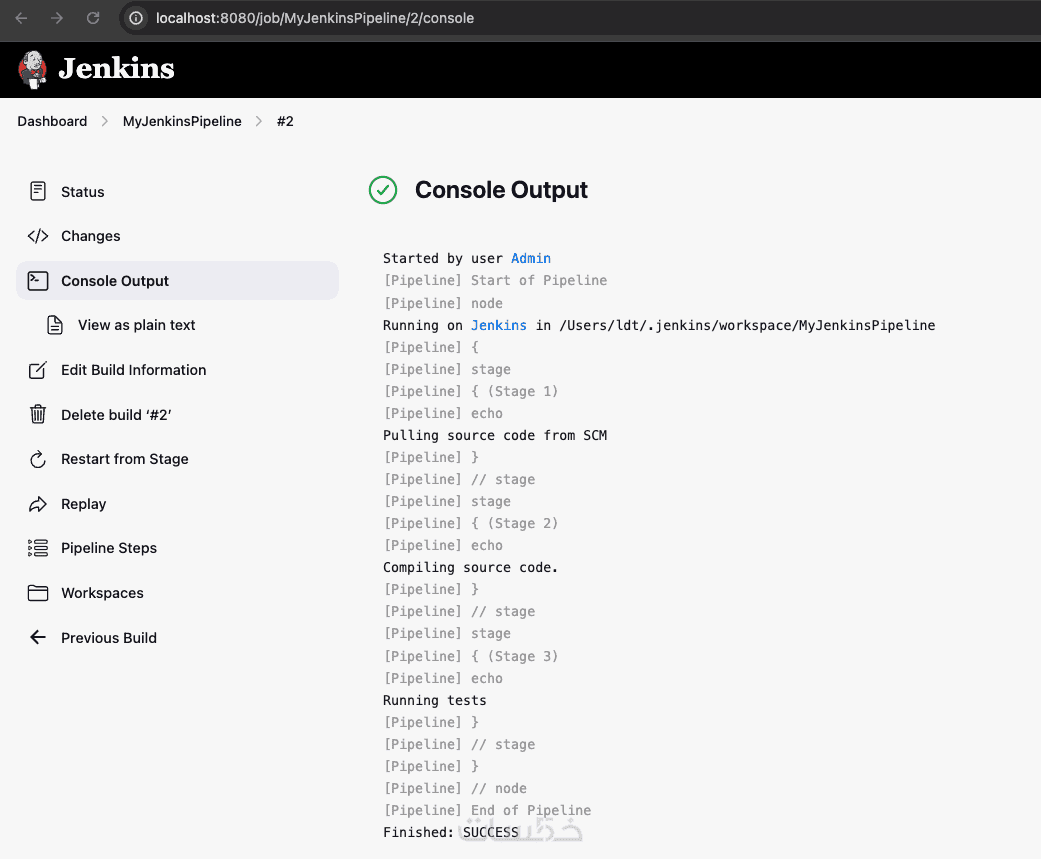Select View as plain text
This screenshot has width=1041, height=859.
point(136,325)
